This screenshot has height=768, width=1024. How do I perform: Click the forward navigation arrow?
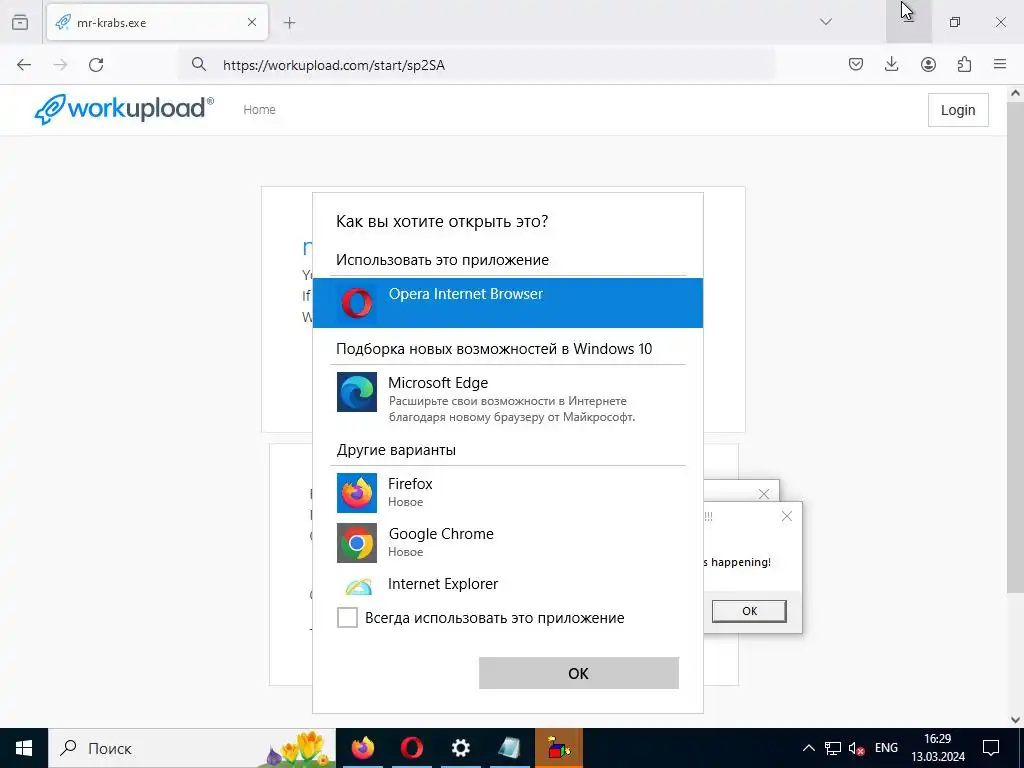click(x=60, y=65)
